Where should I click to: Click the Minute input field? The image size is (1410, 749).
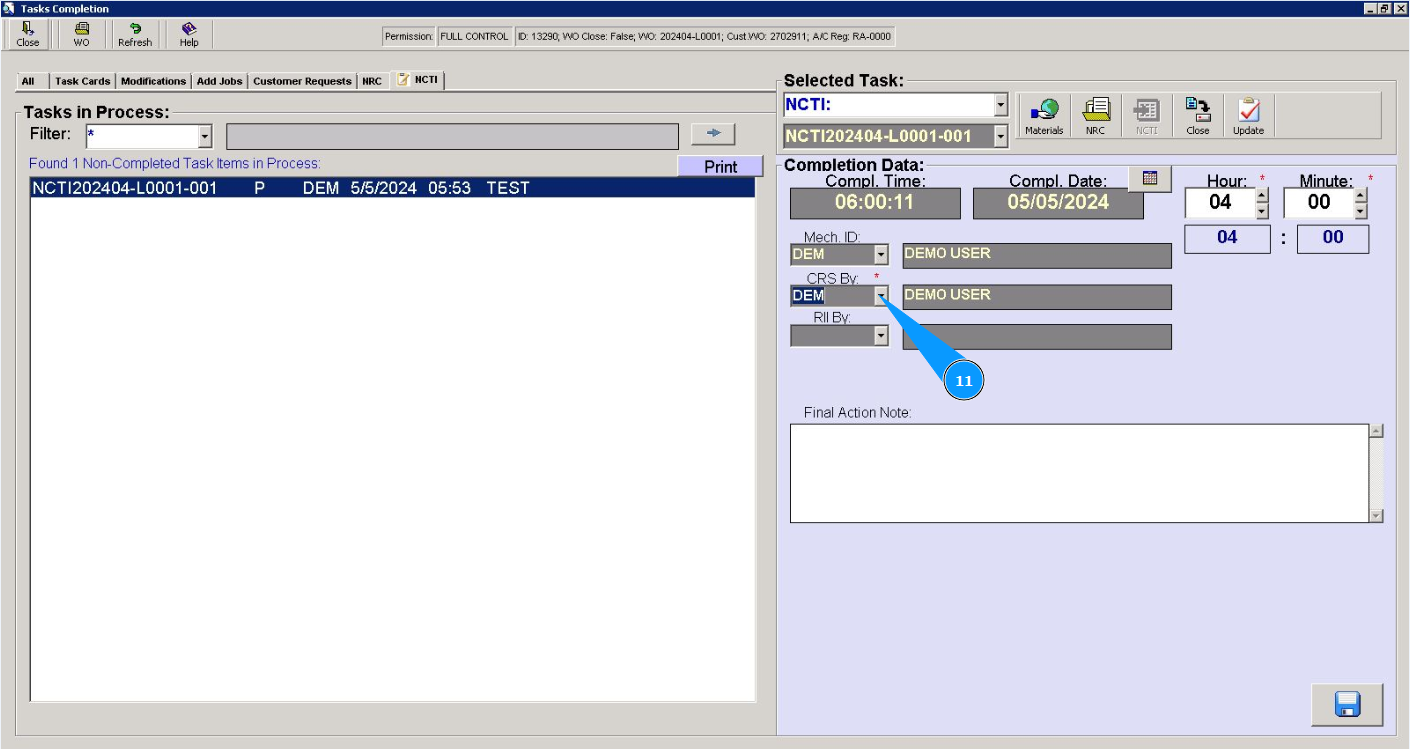(1319, 203)
